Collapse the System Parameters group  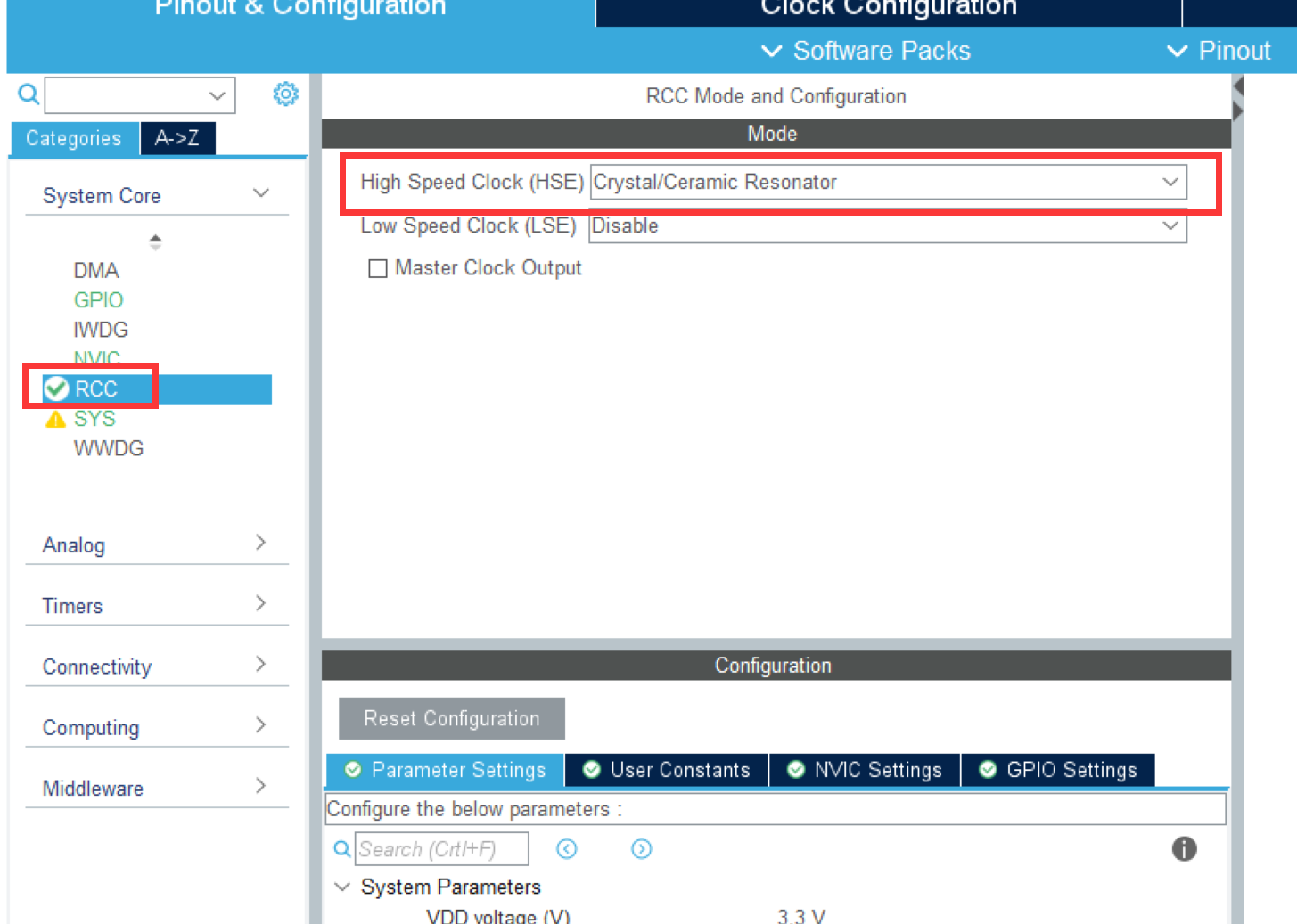click(341, 887)
